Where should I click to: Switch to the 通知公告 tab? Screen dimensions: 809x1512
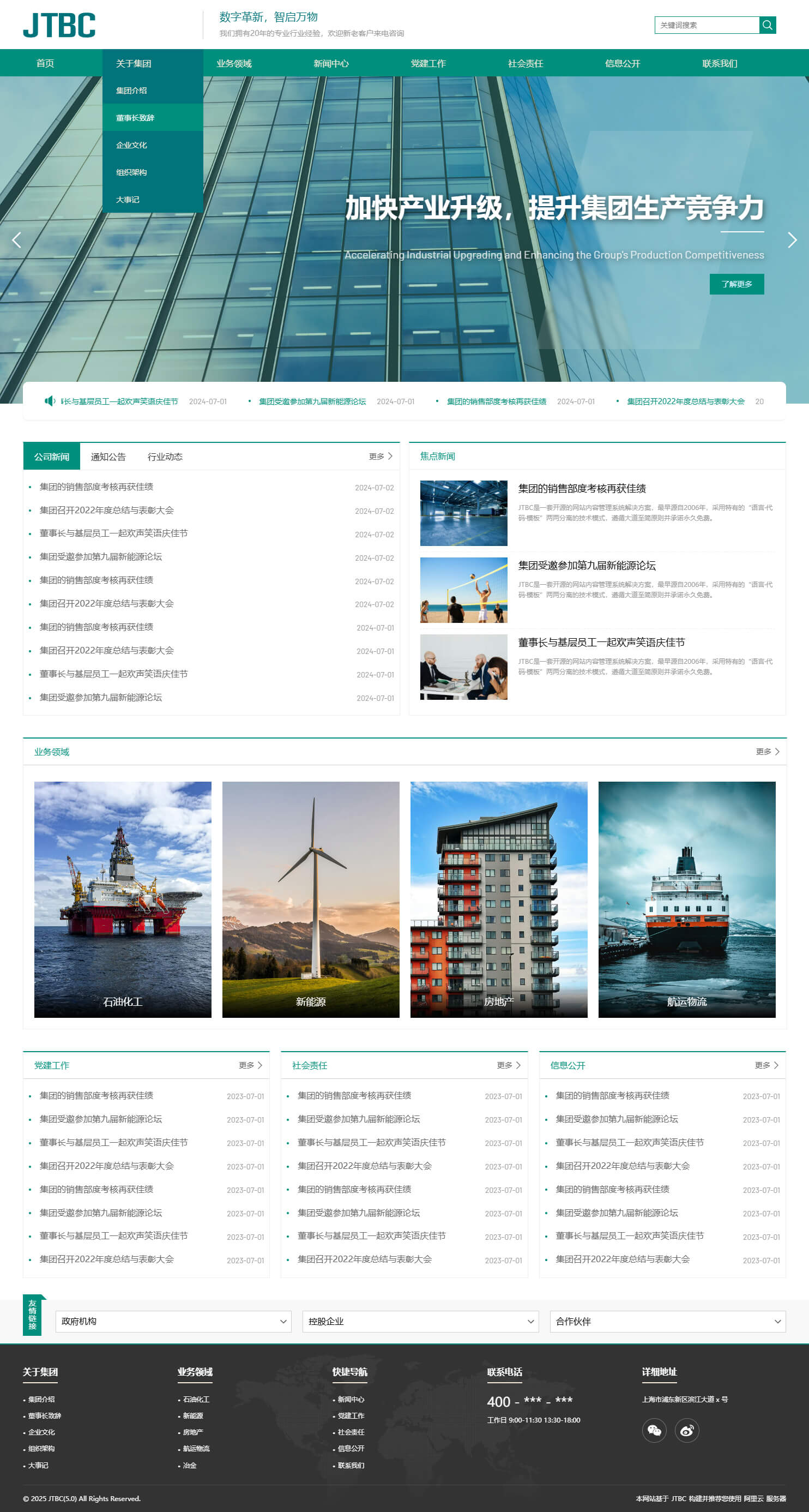point(108,457)
